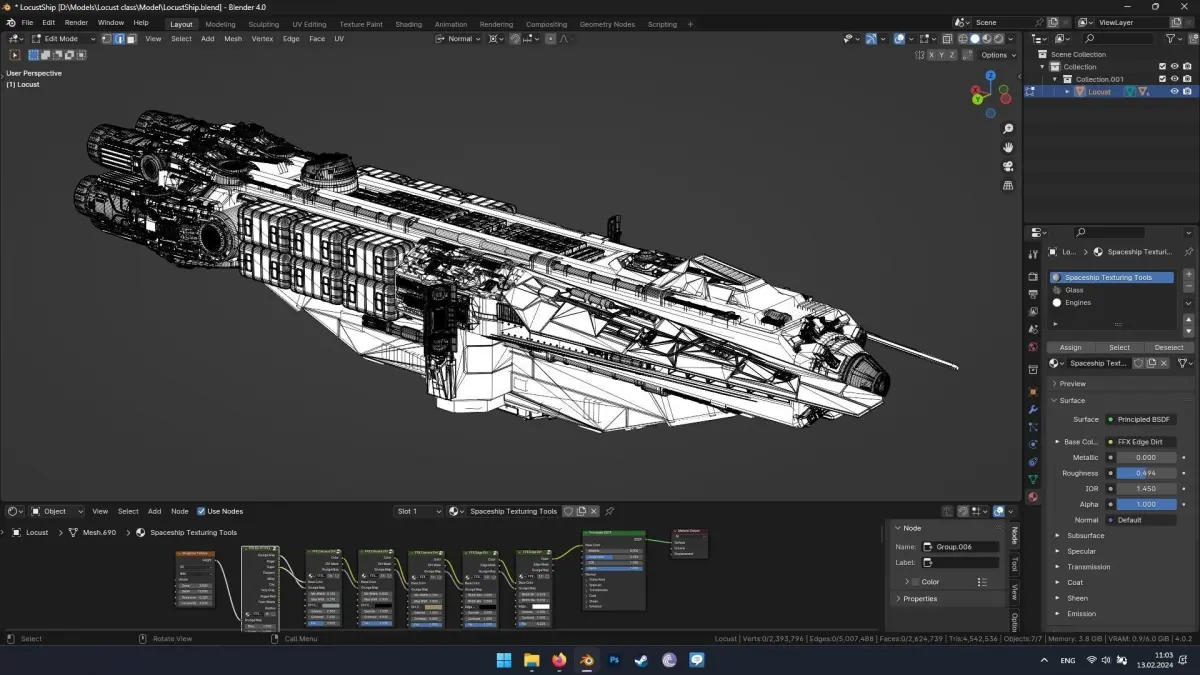Uncheck Collection.001 exclude checkbox in outliner

coord(1162,79)
